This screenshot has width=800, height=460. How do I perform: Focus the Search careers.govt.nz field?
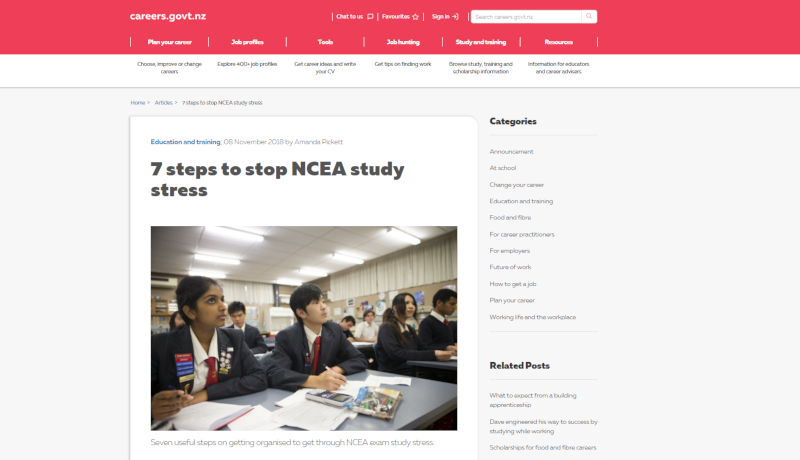point(526,17)
